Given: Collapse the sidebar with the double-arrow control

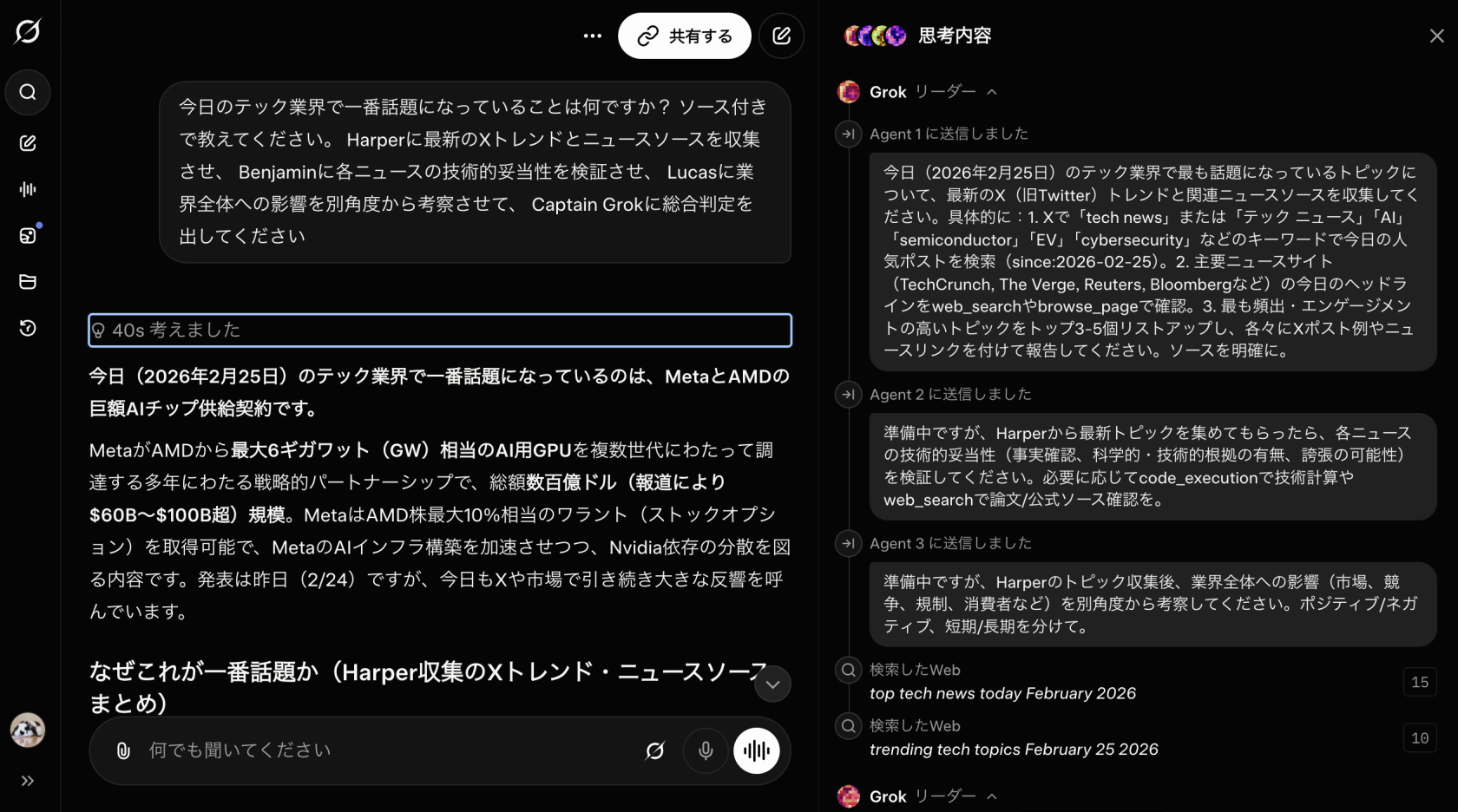Looking at the screenshot, I should click(x=27, y=781).
